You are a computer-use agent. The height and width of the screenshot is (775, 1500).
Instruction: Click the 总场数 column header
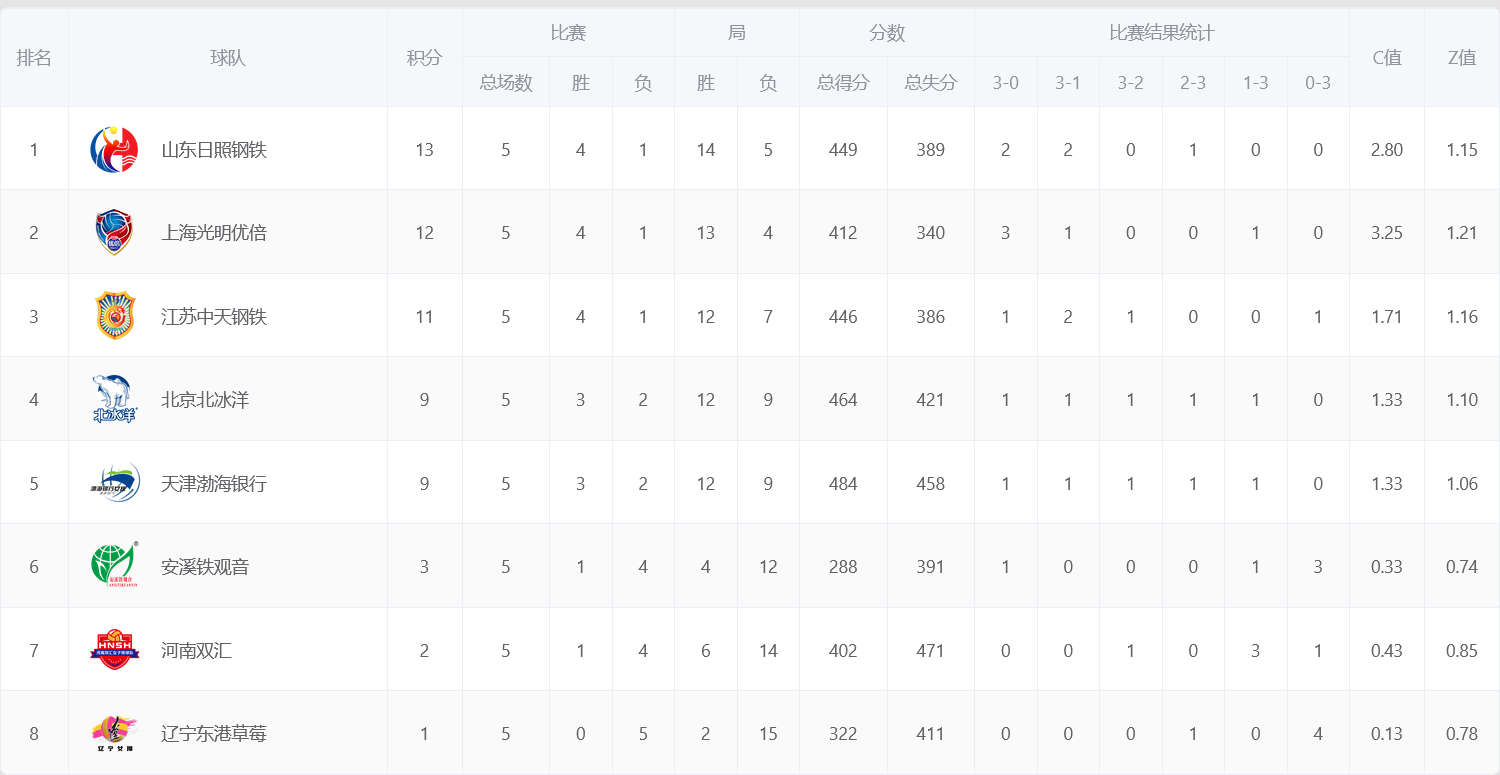coord(506,83)
